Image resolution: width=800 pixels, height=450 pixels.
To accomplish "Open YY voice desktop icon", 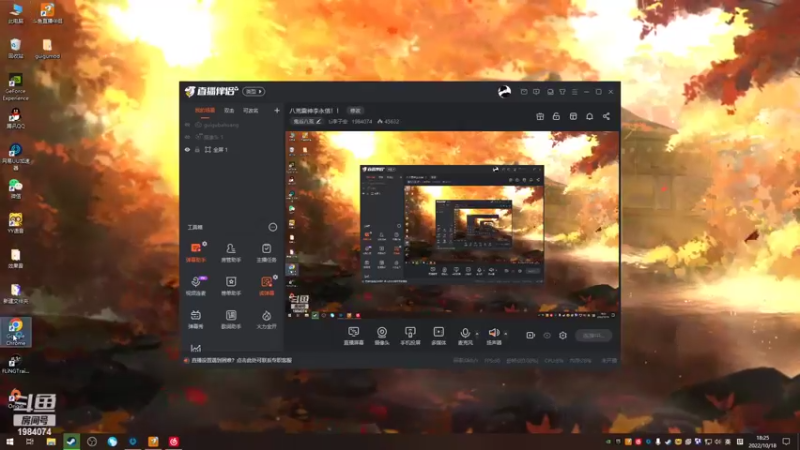I will [x=15, y=222].
